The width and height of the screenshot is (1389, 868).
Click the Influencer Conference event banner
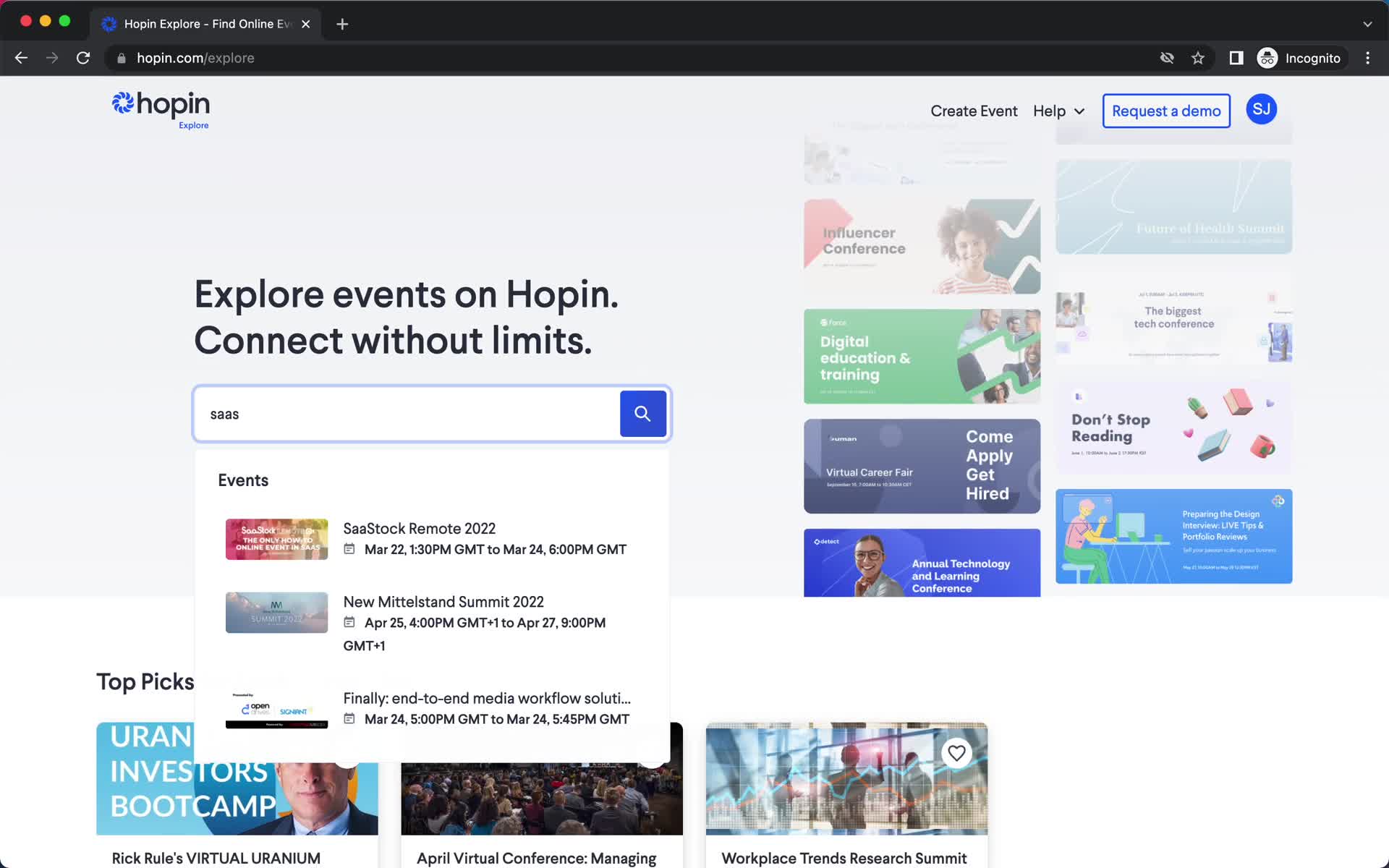(920, 246)
